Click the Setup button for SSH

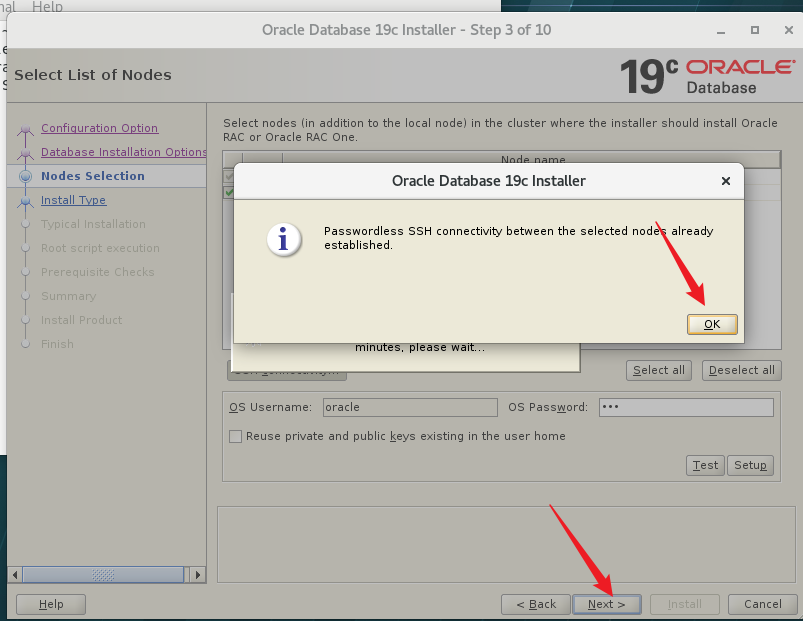click(750, 465)
